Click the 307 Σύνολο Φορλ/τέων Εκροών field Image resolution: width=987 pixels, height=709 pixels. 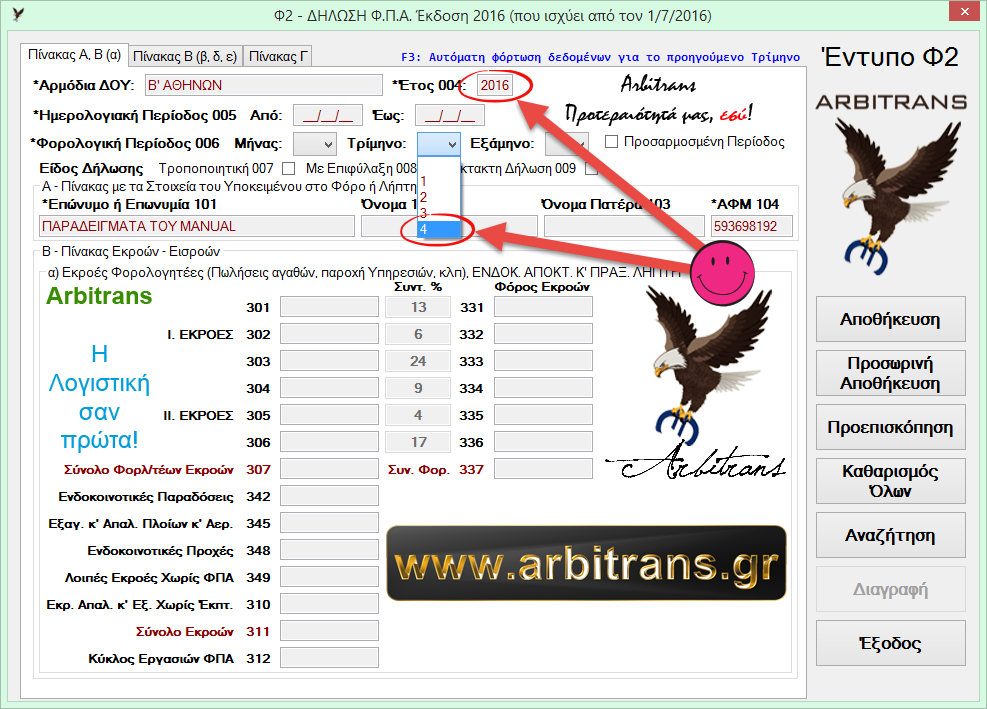[x=329, y=469]
